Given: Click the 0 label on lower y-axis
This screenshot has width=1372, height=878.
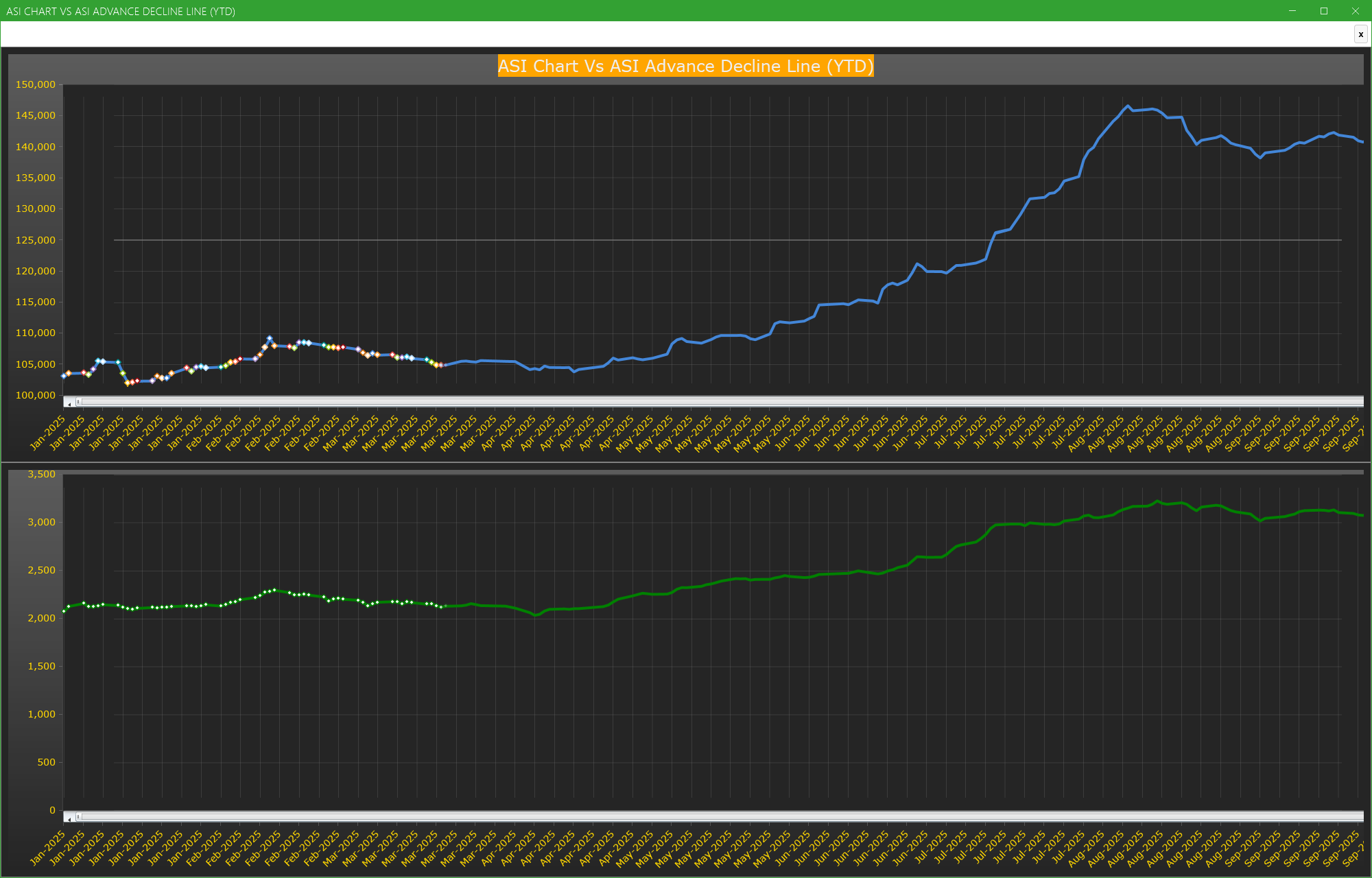Looking at the screenshot, I should coord(52,810).
